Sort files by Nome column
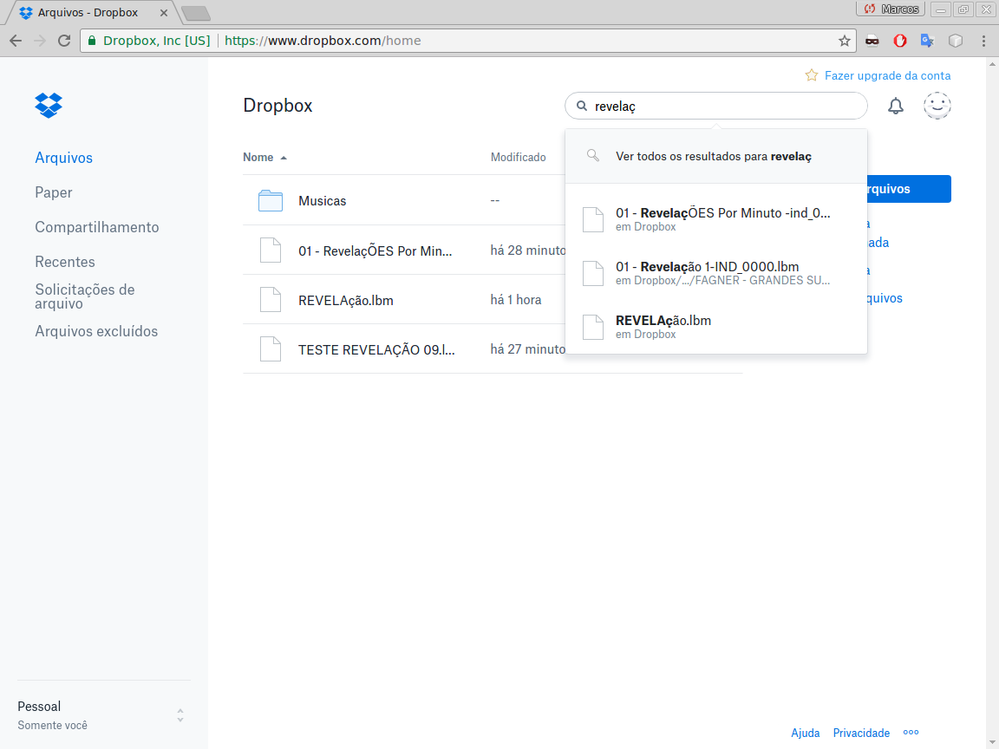Screen dimensions: 999x749 258,157
